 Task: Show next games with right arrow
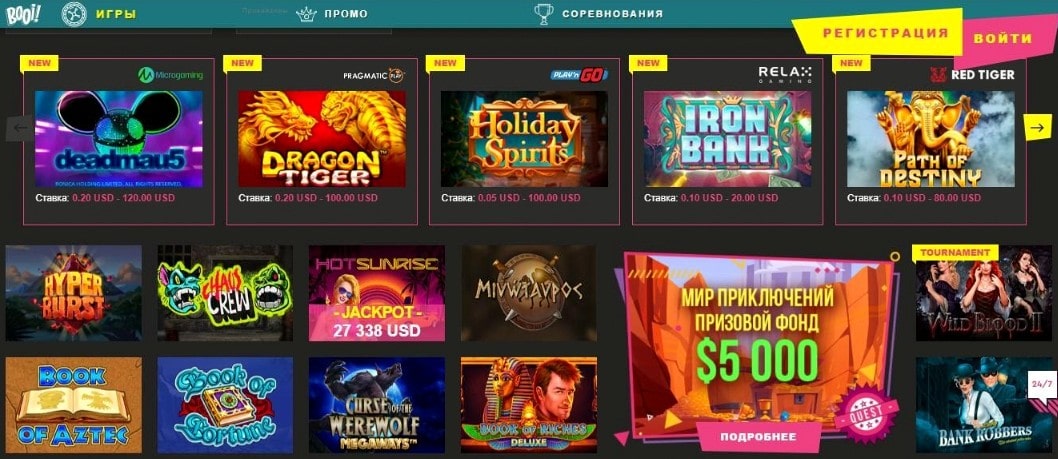[1037, 127]
